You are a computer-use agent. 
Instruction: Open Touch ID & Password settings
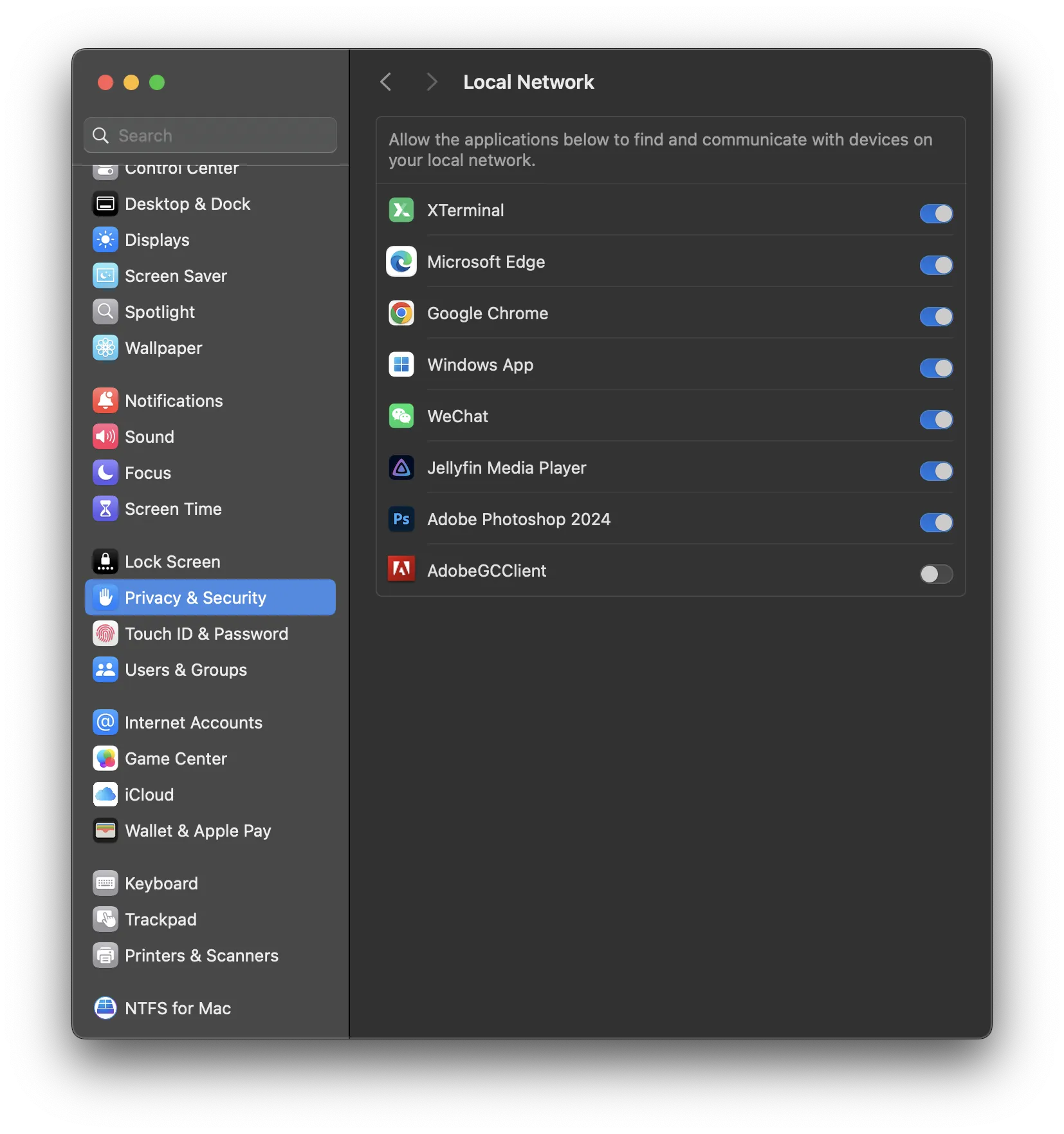(206, 633)
